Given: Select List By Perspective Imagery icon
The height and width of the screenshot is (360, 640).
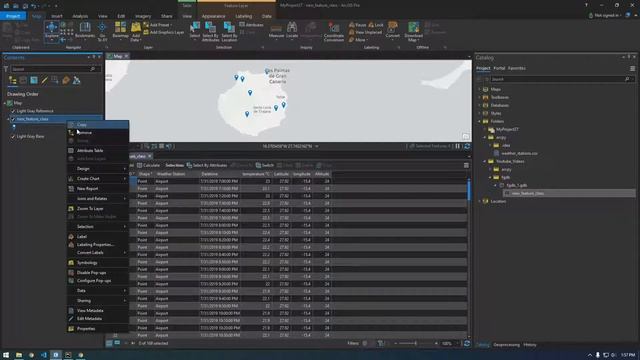Looking at the screenshot, I should pos(76,80).
